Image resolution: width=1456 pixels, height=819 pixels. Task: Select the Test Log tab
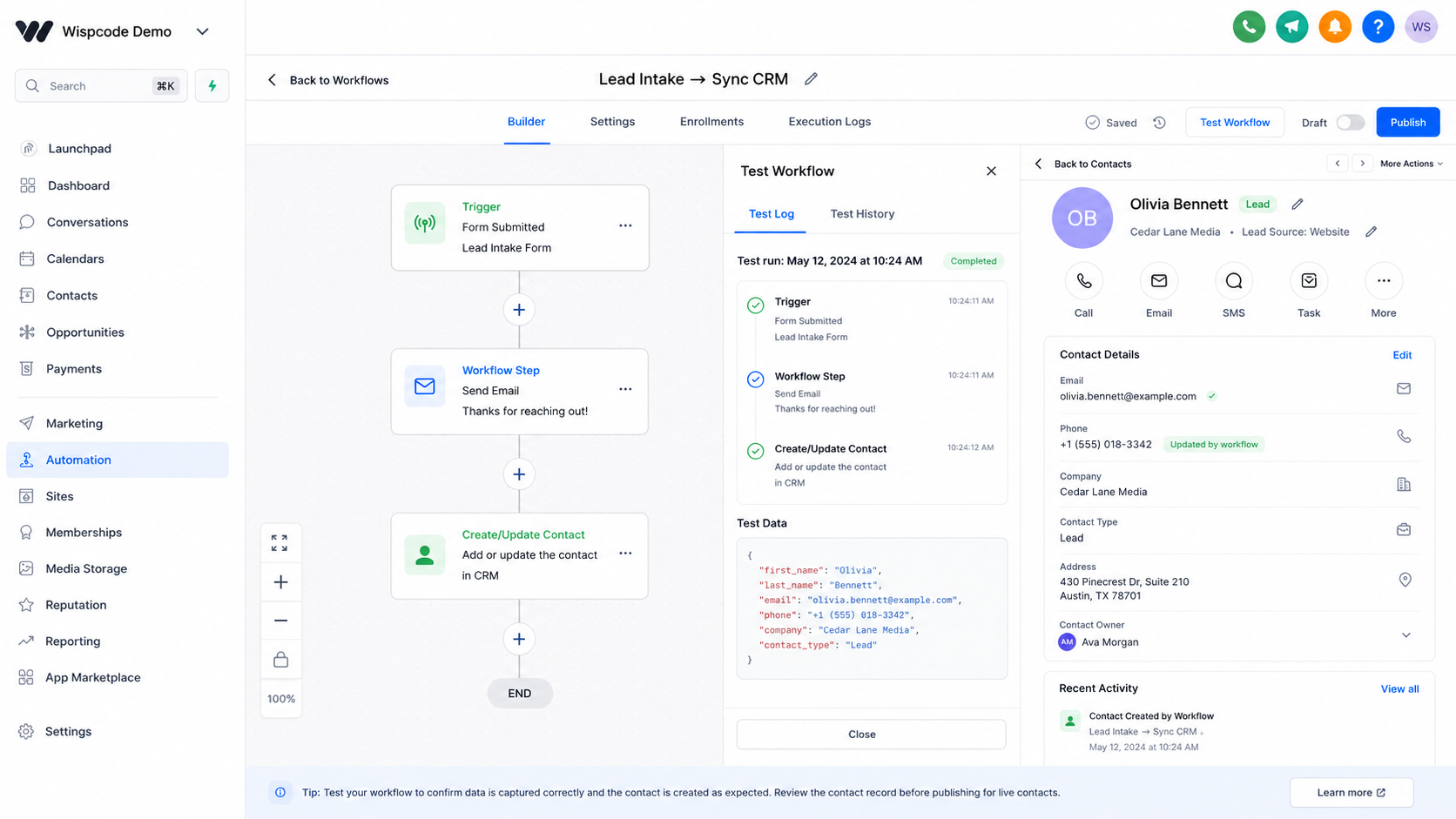click(771, 214)
